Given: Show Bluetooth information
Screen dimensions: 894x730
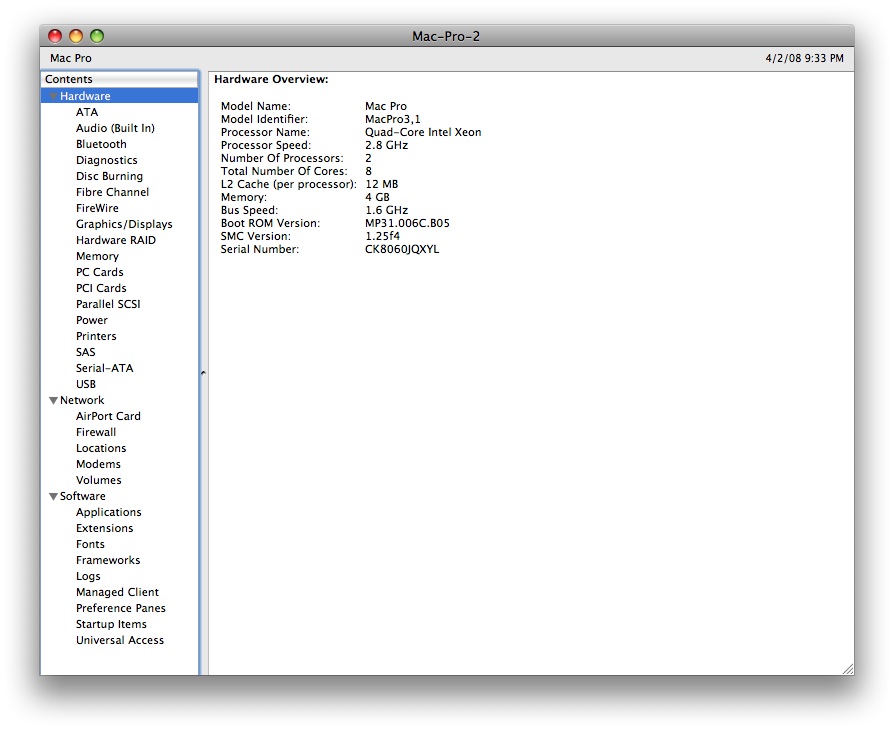Looking at the screenshot, I should 101,144.
